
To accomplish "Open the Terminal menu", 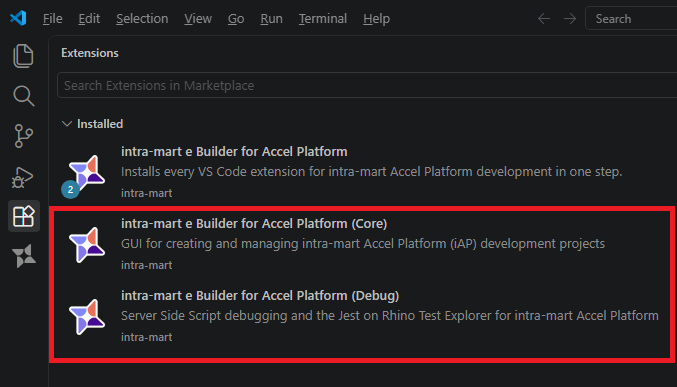I will (x=323, y=19).
